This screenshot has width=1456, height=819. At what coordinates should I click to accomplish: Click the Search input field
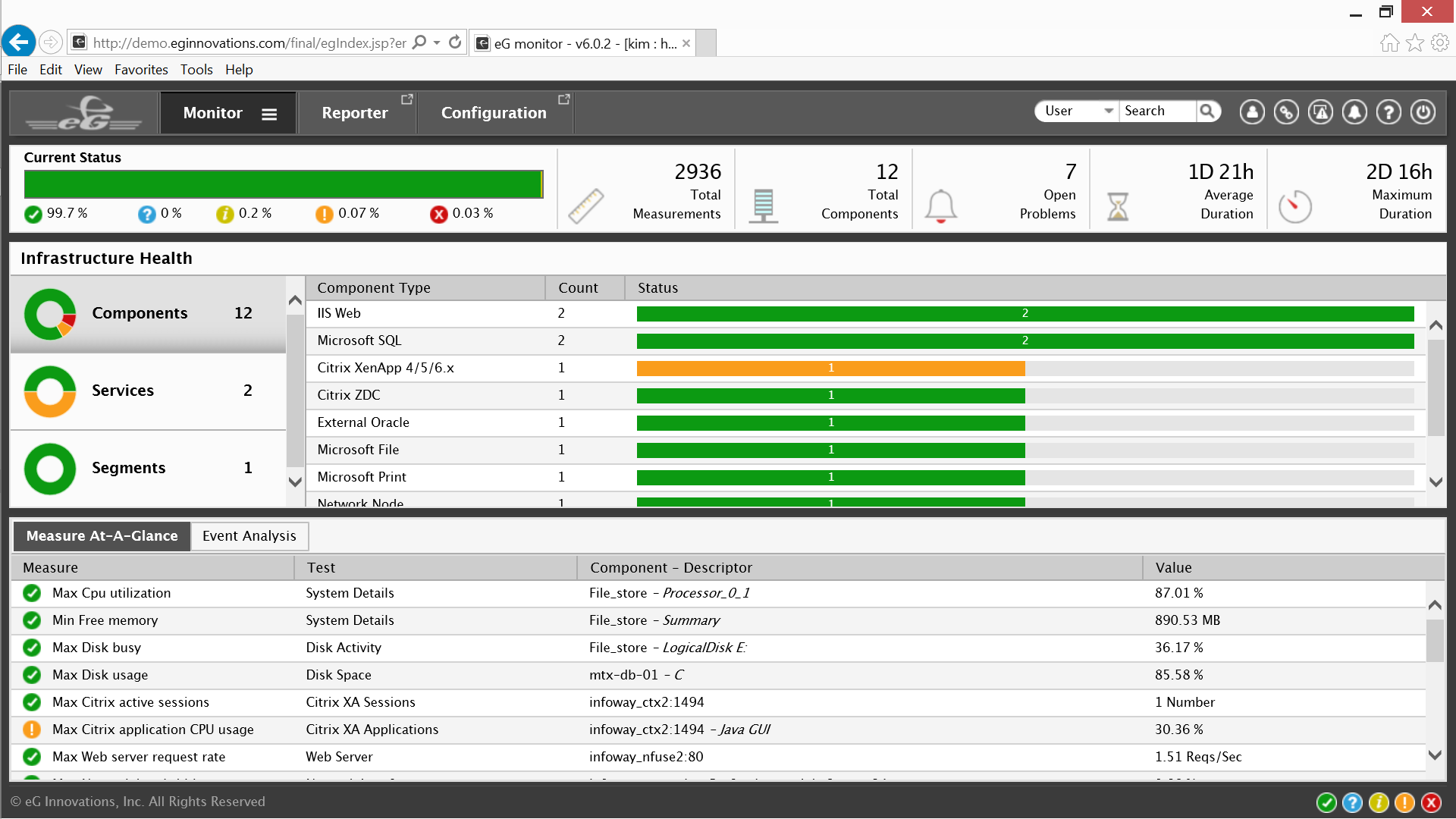[x=1158, y=111]
